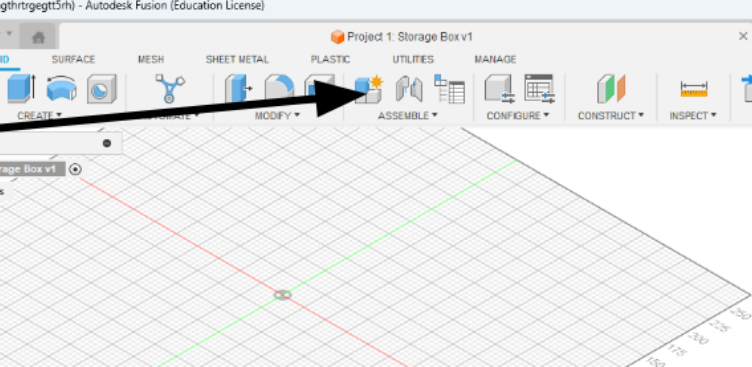Switch to the SHEET METAL tab
The width and height of the screenshot is (752, 367).
tap(237, 59)
